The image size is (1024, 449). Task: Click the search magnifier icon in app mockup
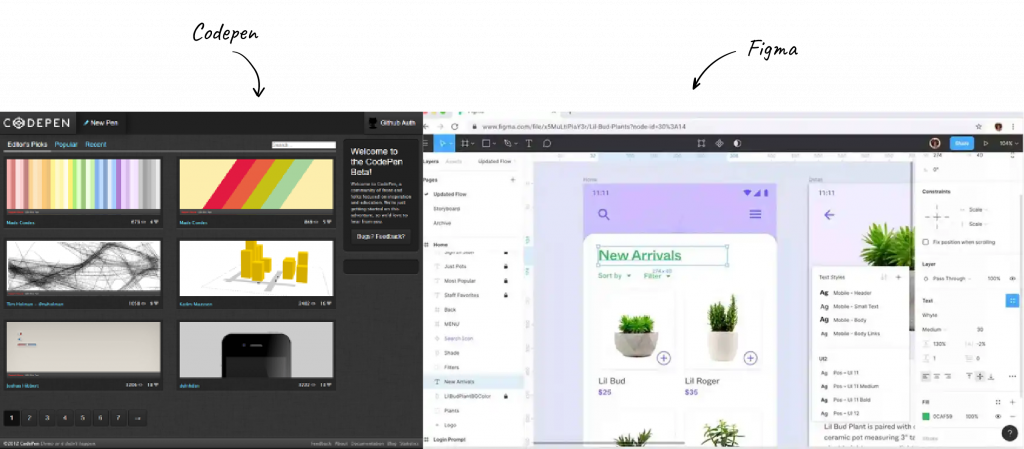tap(604, 214)
